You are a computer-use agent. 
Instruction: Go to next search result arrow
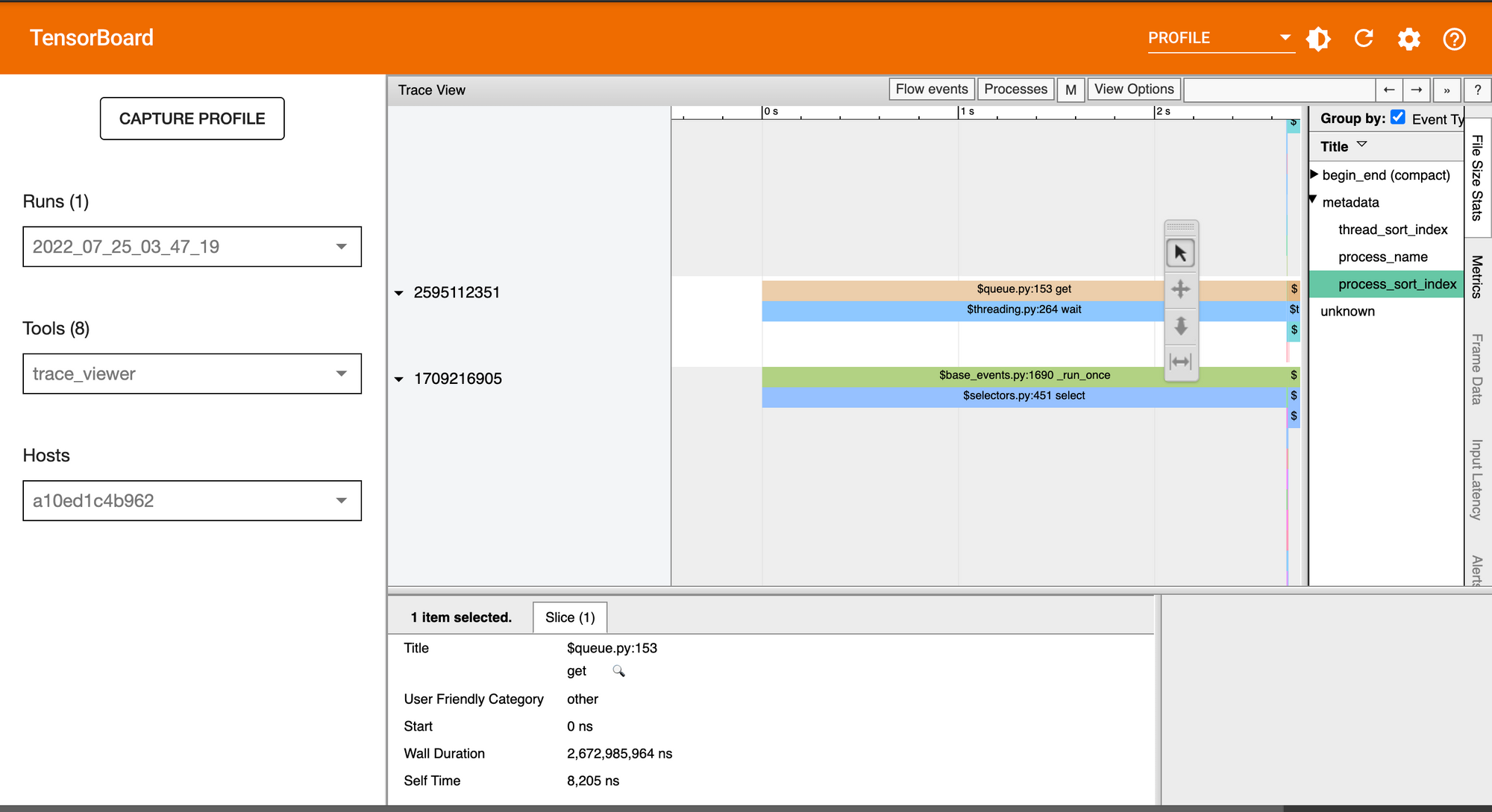click(x=1417, y=89)
